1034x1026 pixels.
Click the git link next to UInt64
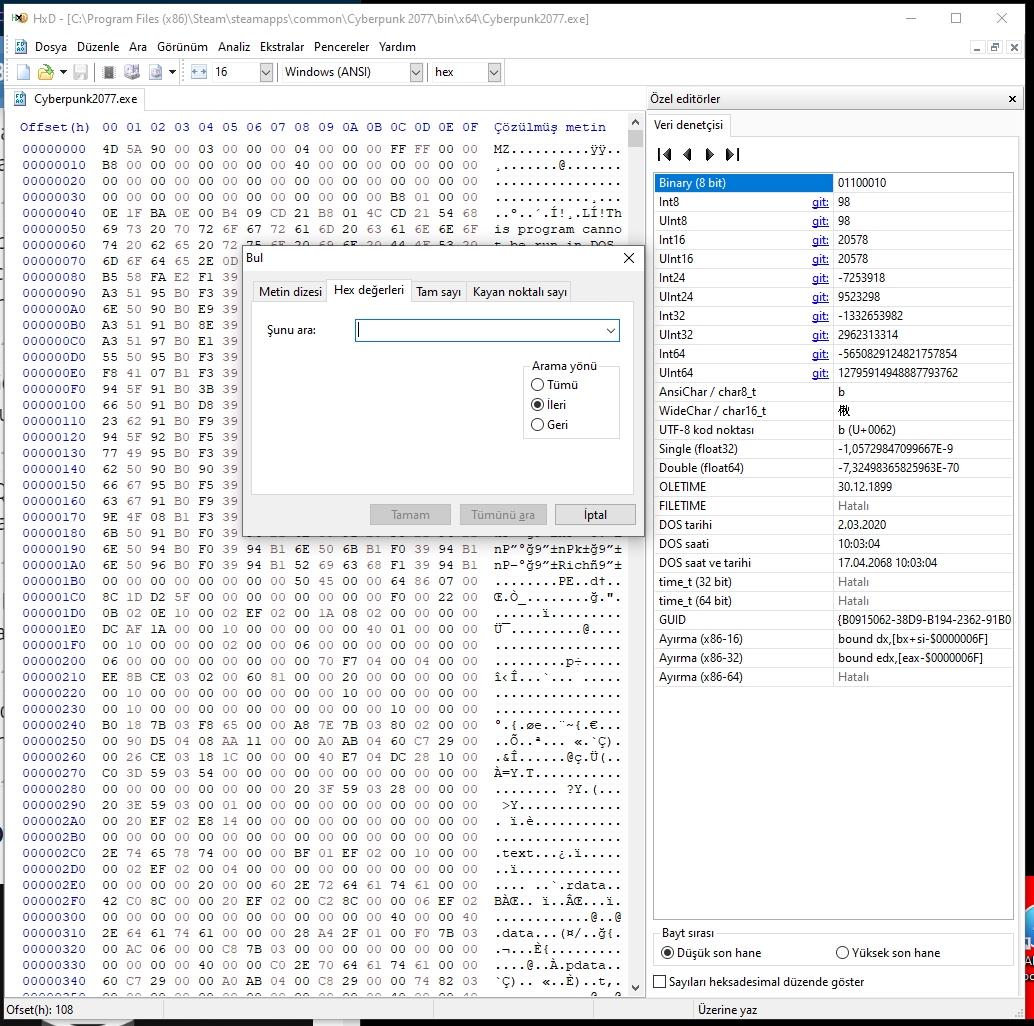tap(820, 373)
